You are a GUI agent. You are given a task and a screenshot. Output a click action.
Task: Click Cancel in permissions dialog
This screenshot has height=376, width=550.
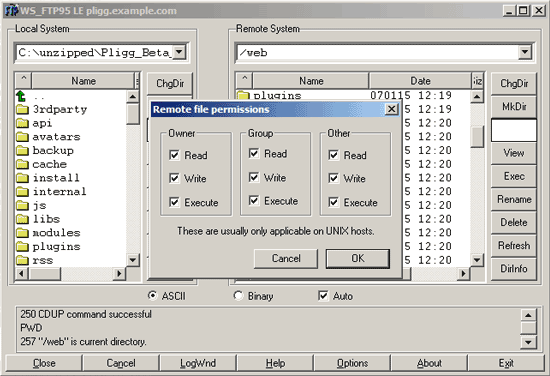(286, 259)
